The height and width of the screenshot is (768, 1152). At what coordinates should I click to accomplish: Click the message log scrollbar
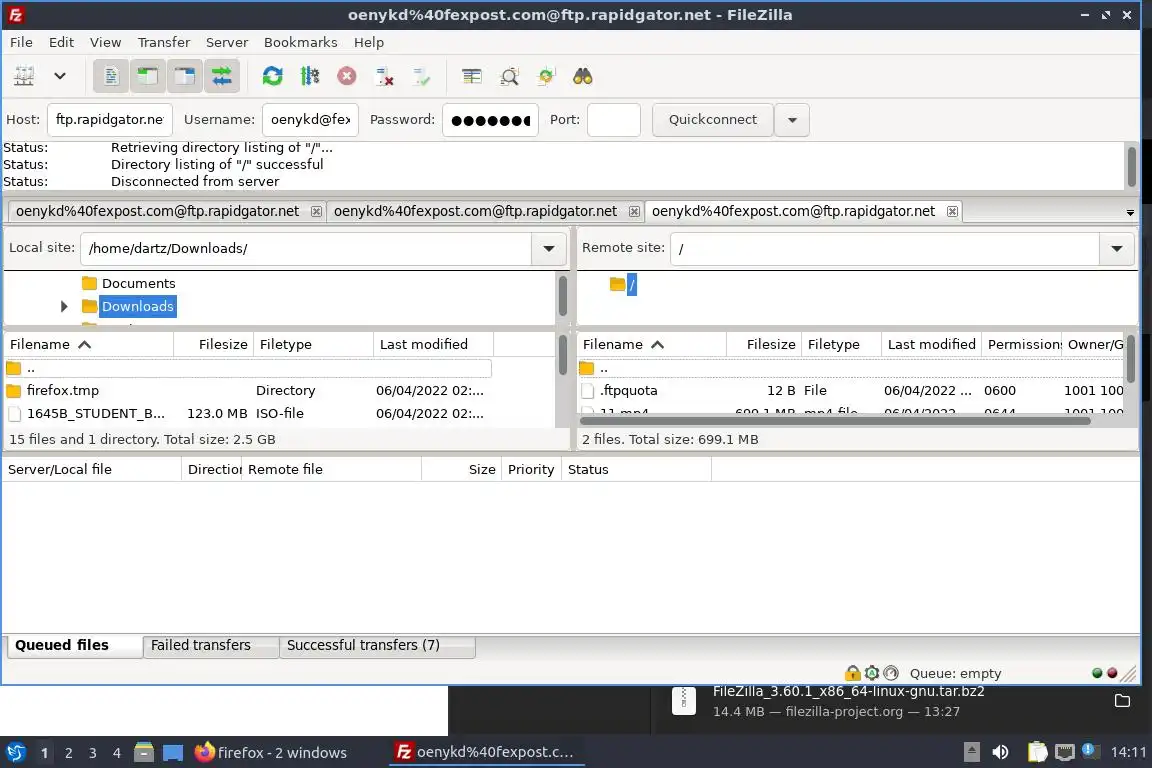(1131, 166)
